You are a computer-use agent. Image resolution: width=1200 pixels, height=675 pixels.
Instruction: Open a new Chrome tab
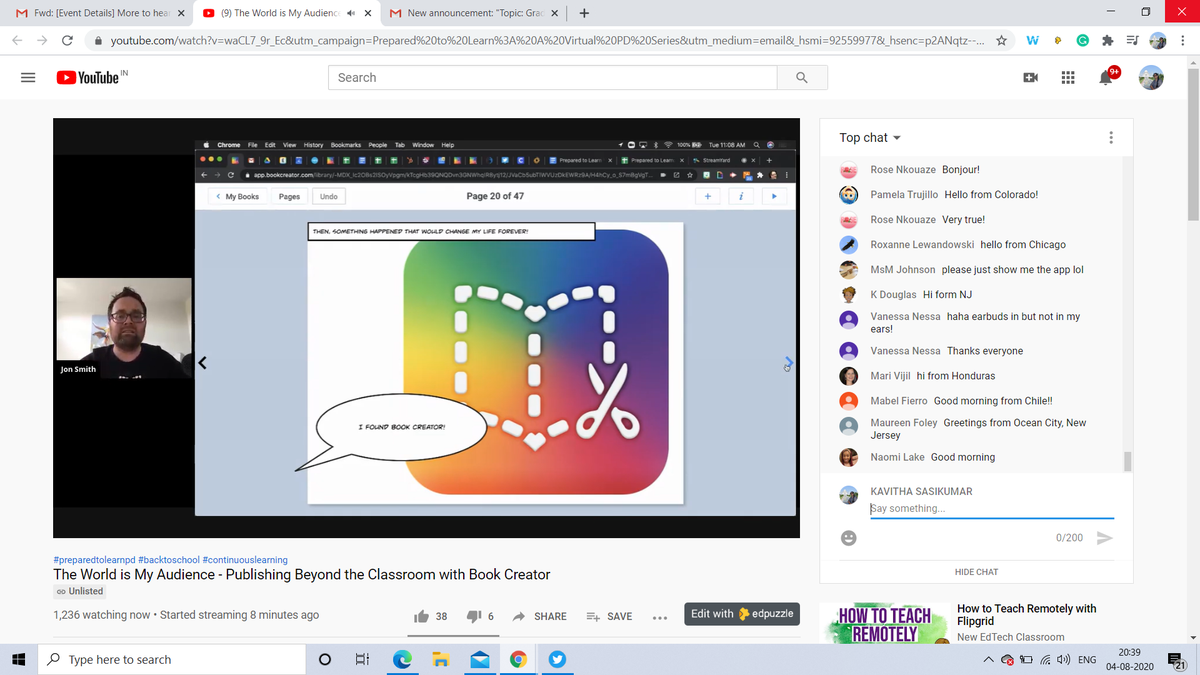[584, 13]
